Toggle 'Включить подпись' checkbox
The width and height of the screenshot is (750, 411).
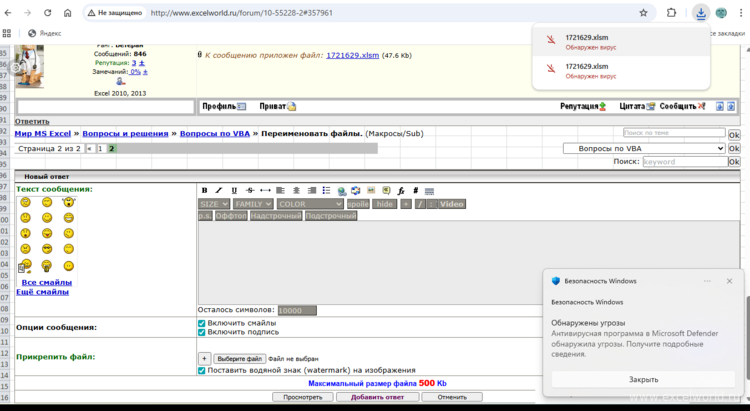pos(202,332)
